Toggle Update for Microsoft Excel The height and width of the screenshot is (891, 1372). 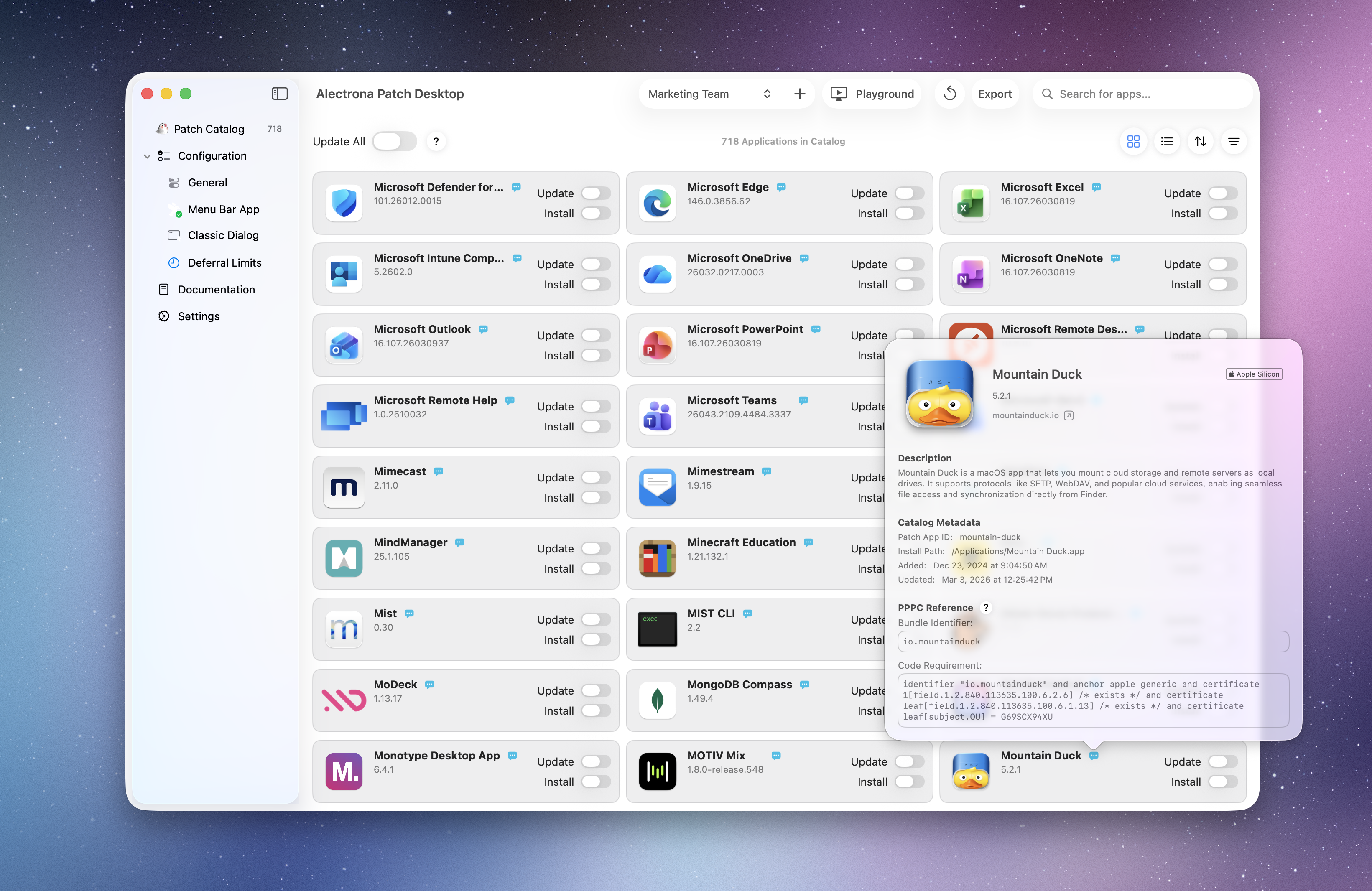point(1223,193)
